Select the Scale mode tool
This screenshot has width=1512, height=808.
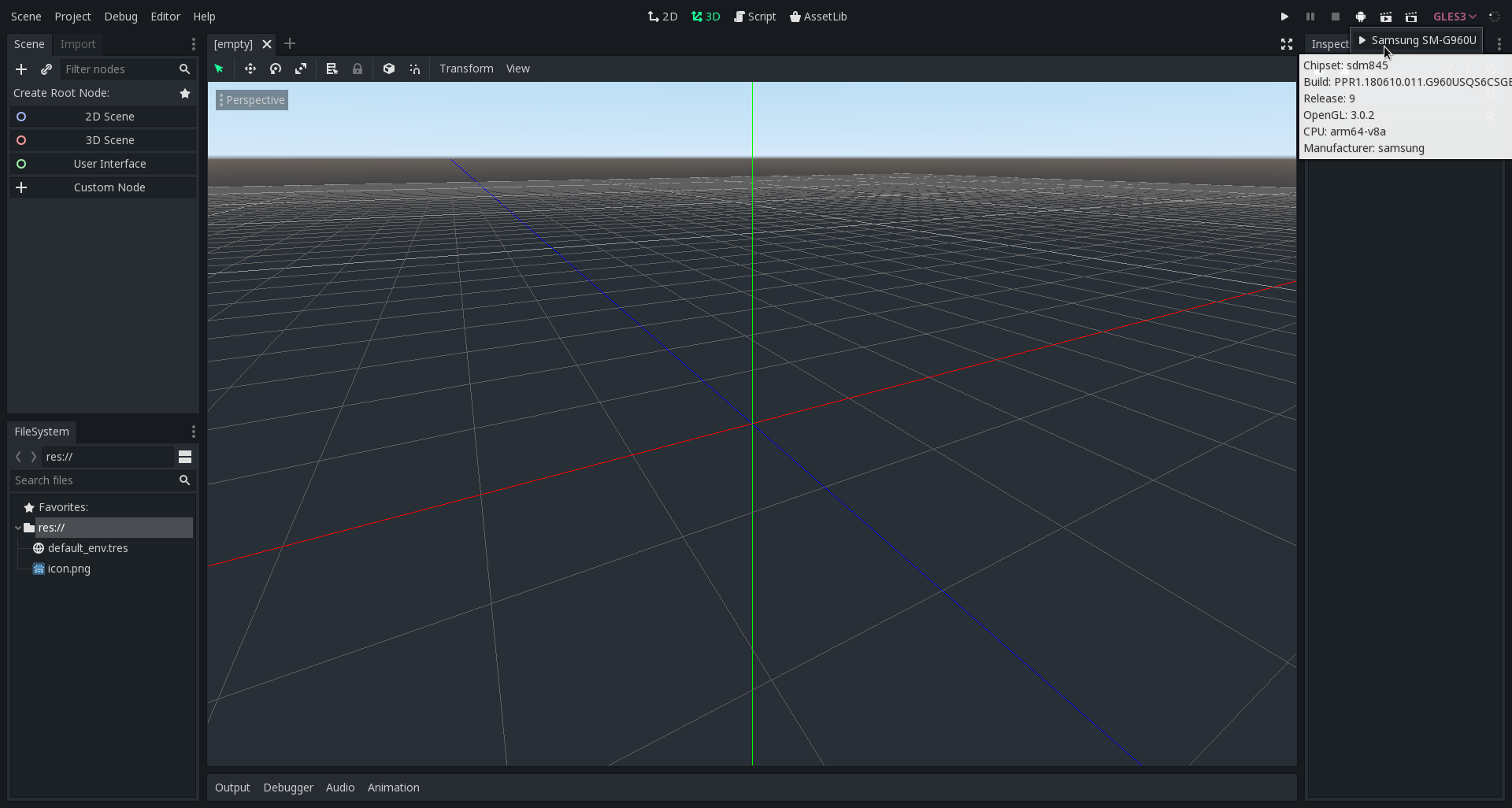coord(301,69)
